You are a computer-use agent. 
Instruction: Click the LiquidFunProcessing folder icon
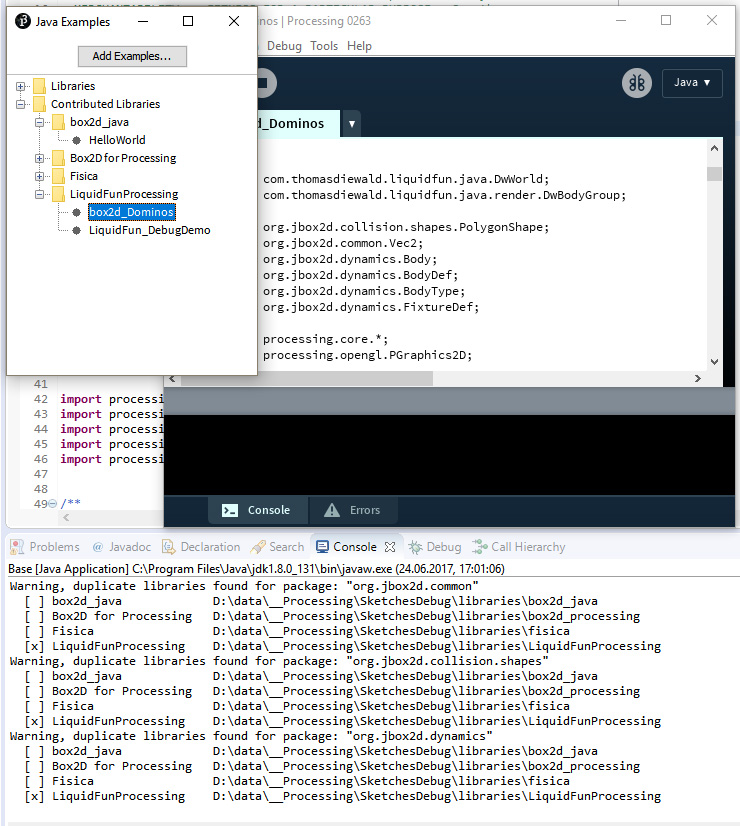58,194
